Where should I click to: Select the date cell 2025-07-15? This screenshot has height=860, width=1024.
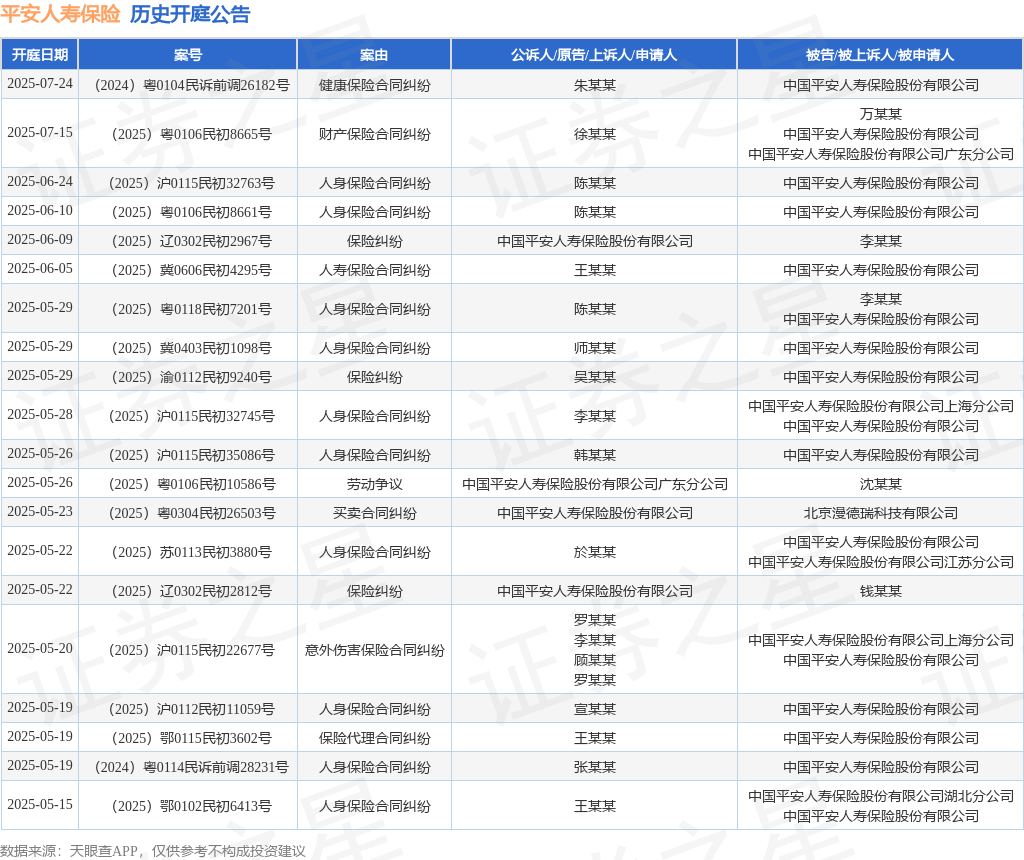pyautogui.click(x=40, y=133)
